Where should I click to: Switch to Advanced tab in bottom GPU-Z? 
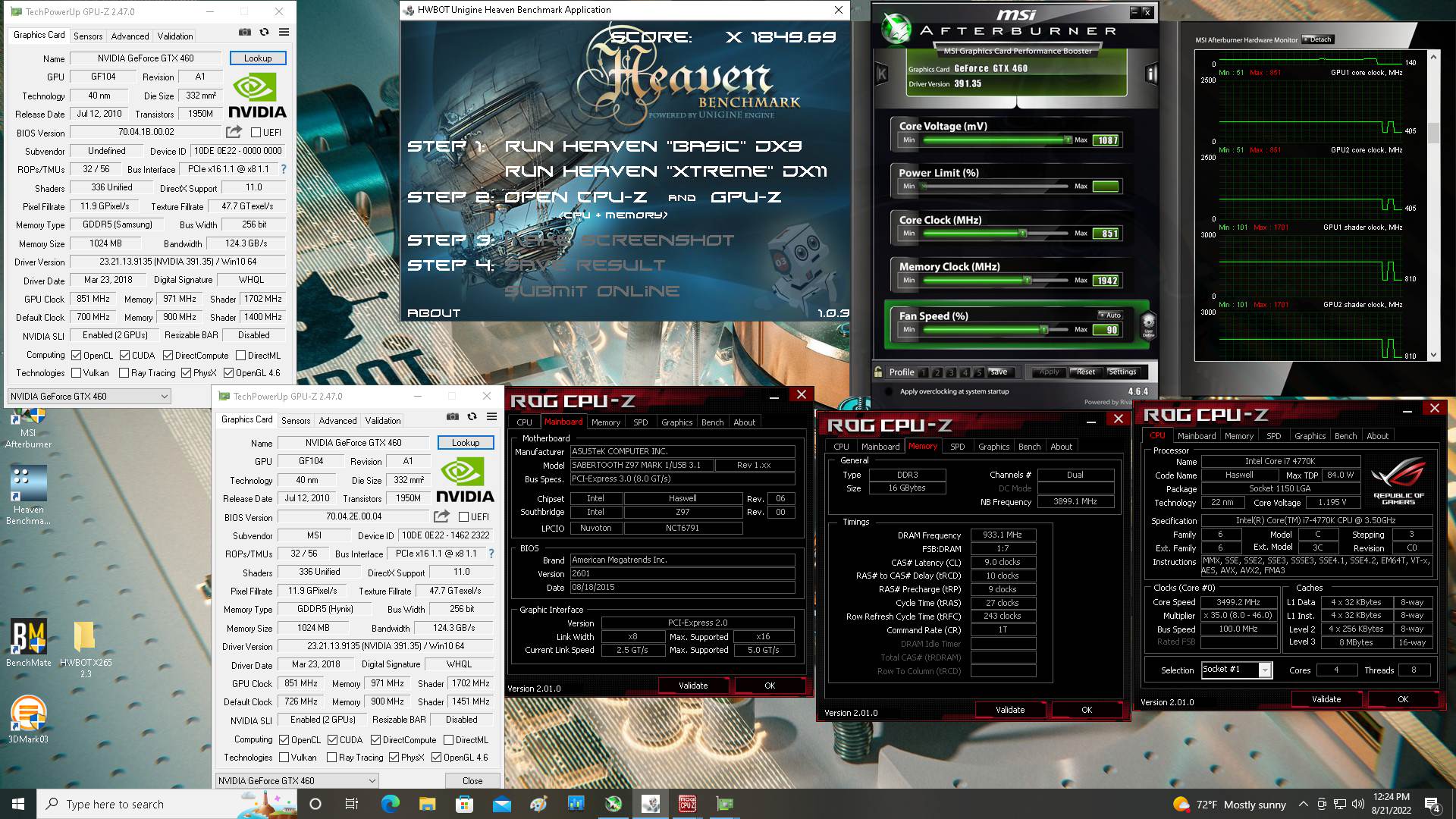337,420
